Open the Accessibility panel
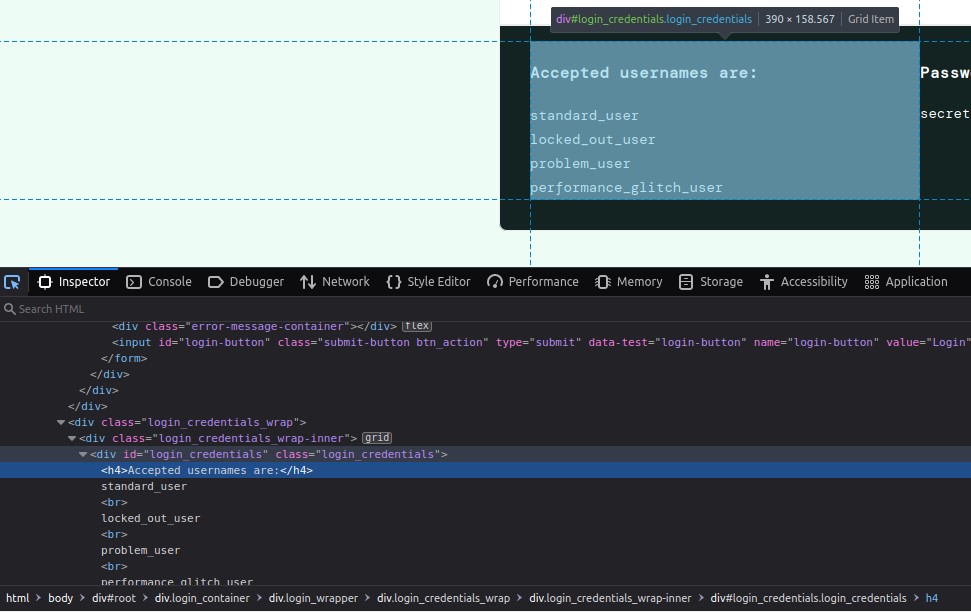 (804, 282)
